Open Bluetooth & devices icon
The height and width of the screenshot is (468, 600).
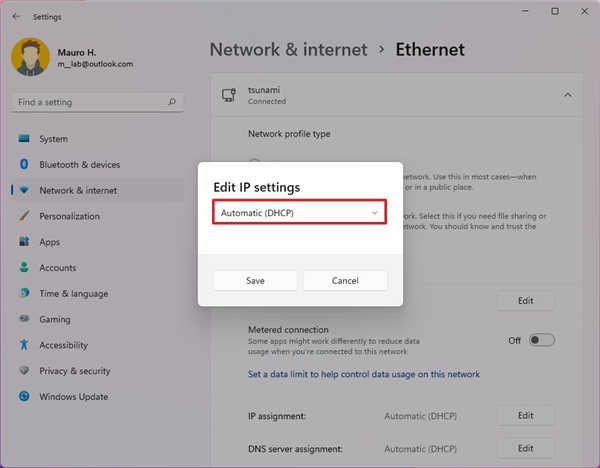point(23,165)
